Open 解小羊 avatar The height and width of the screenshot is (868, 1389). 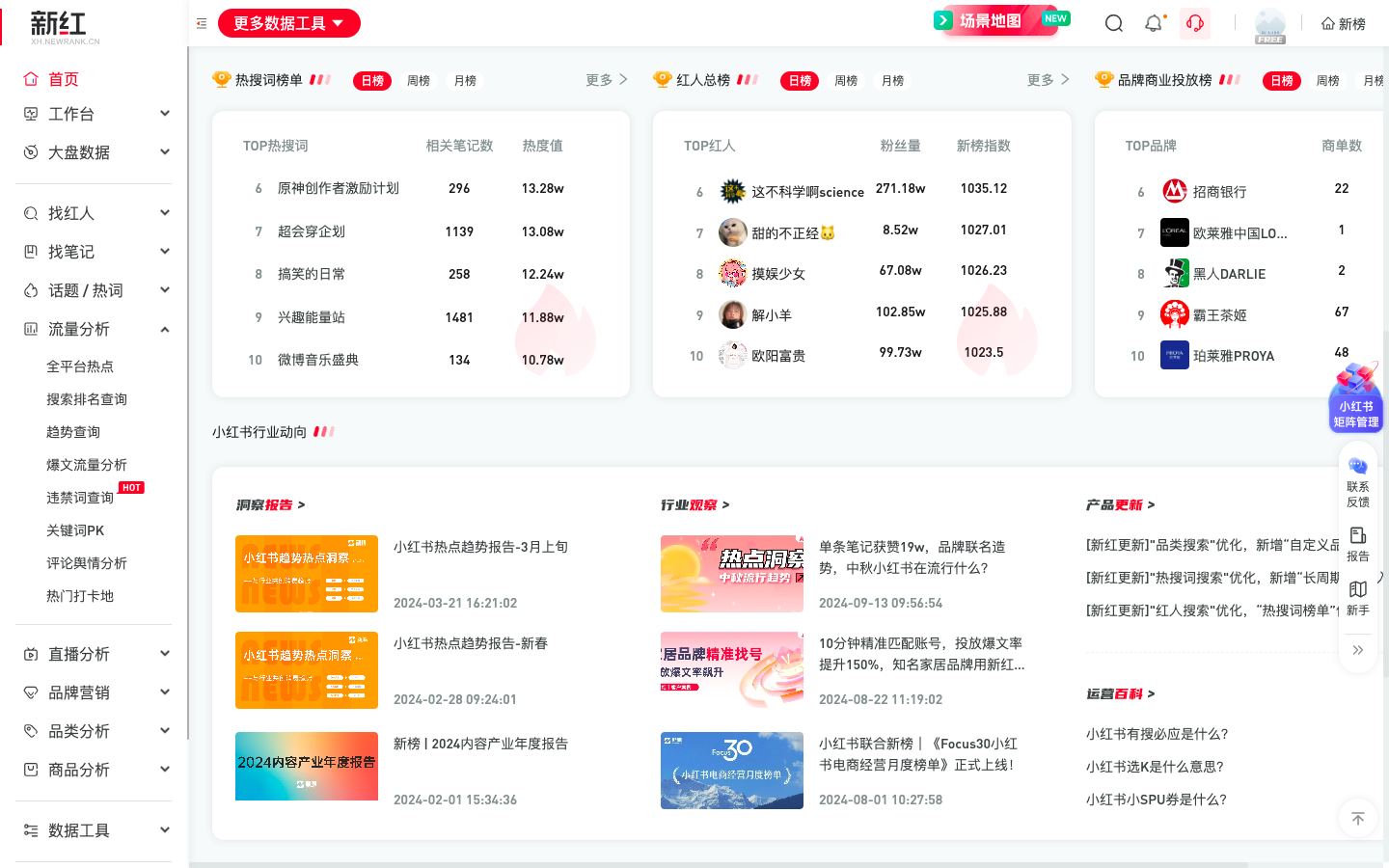(x=733, y=314)
